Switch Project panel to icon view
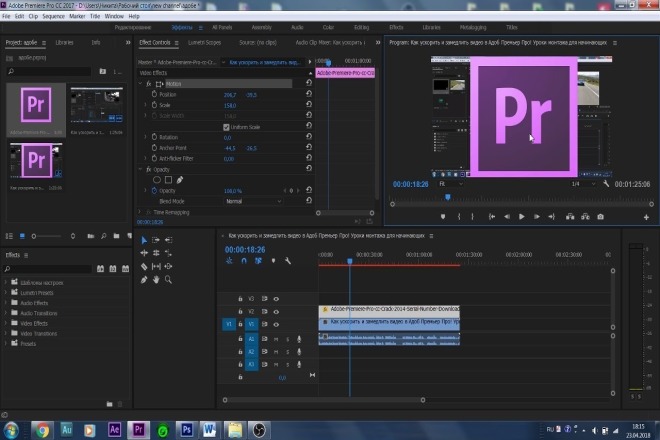The image size is (660, 440). coord(22,236)
